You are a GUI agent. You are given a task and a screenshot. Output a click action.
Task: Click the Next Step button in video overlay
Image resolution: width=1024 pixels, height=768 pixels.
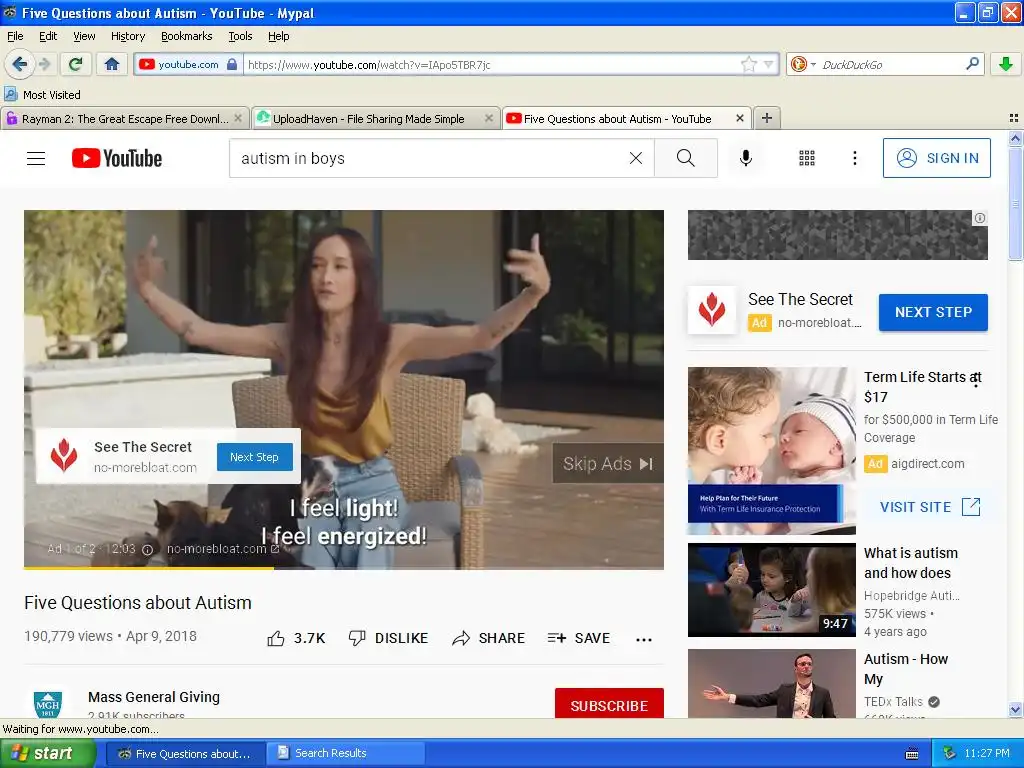[254, 457]
